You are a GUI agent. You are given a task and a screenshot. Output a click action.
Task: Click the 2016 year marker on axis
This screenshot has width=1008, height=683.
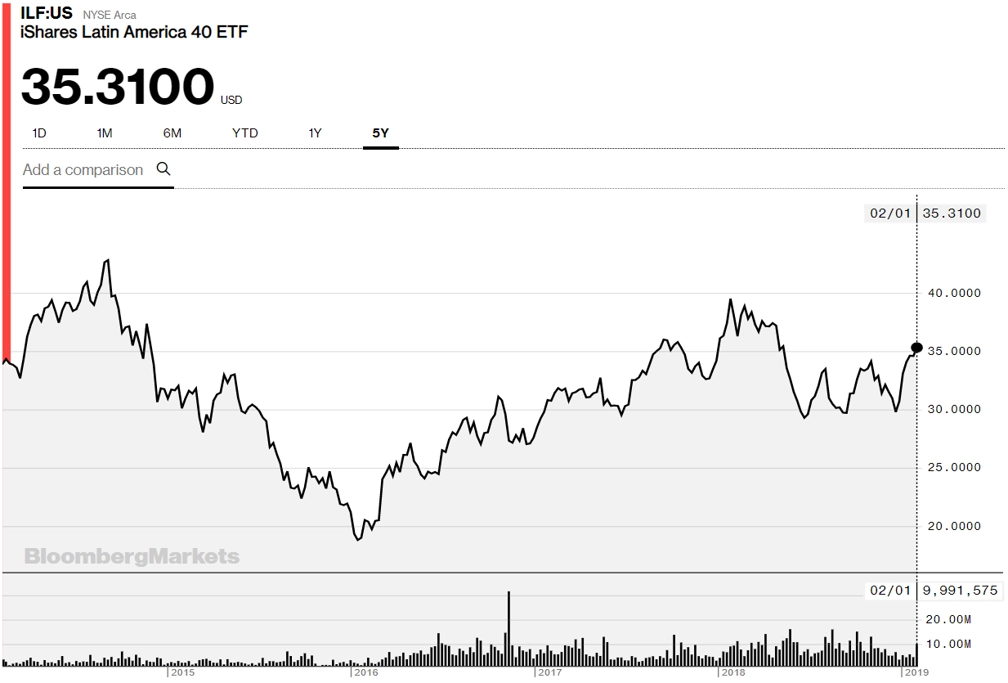click(365, 673)
